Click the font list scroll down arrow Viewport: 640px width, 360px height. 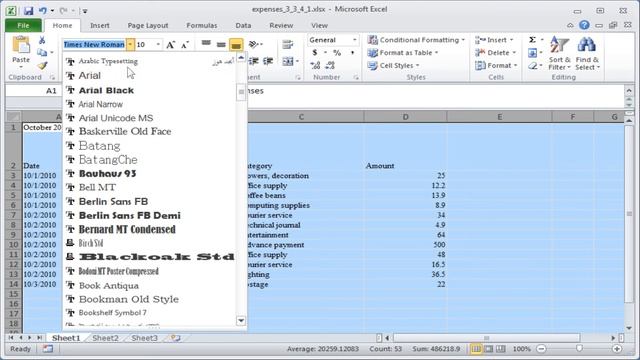[241, 321]
